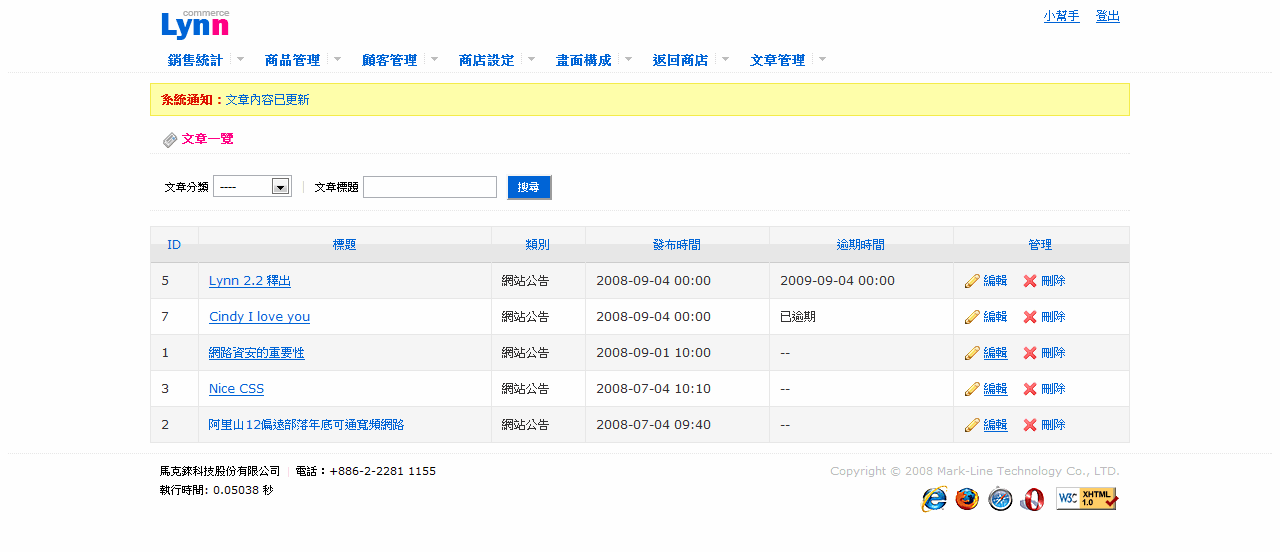Focus the 文章標題 title input field
The height and width of the screenshot is (552, 1280).
pyautogui.click(x=429, y=187)
